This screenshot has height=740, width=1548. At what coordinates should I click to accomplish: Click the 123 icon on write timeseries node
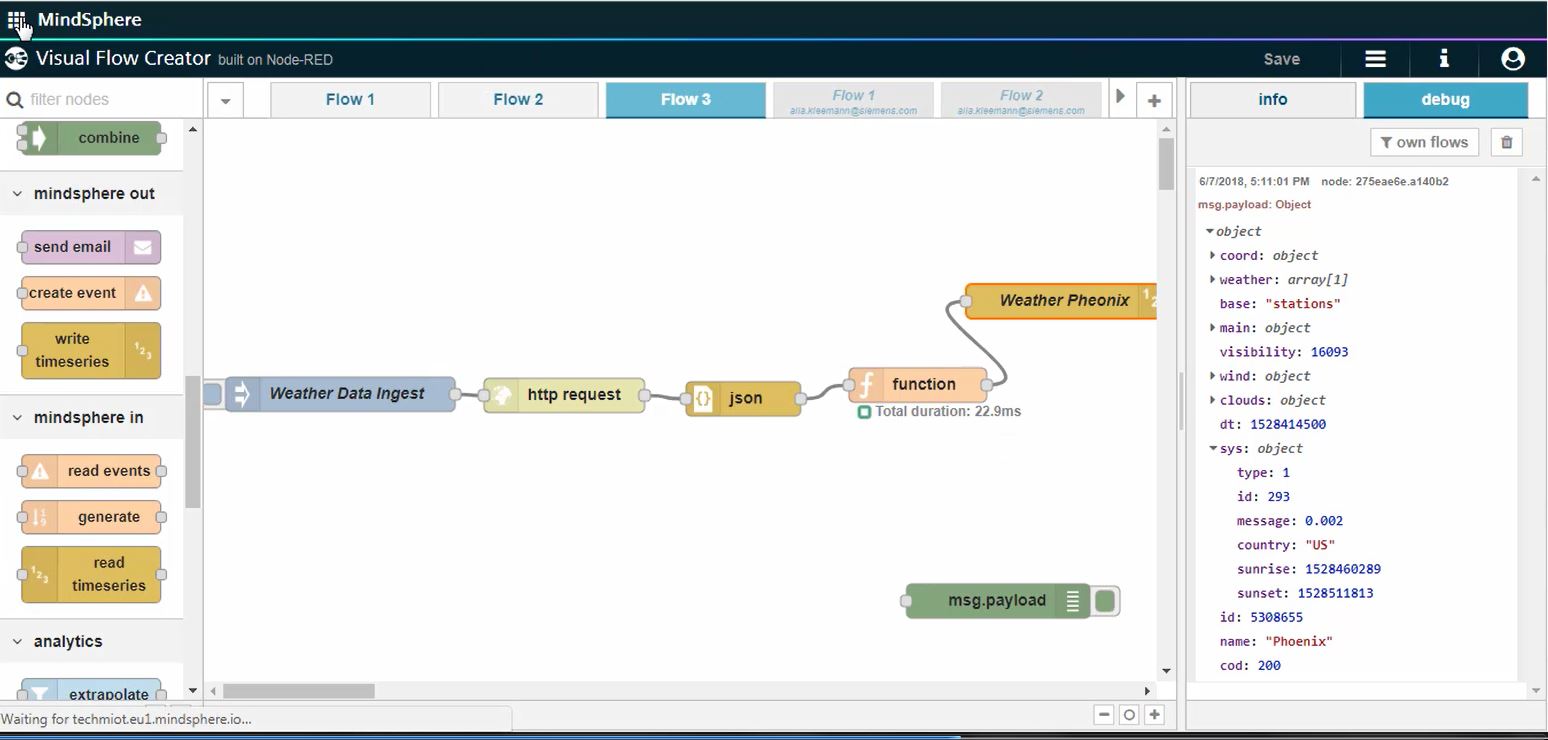142,350
